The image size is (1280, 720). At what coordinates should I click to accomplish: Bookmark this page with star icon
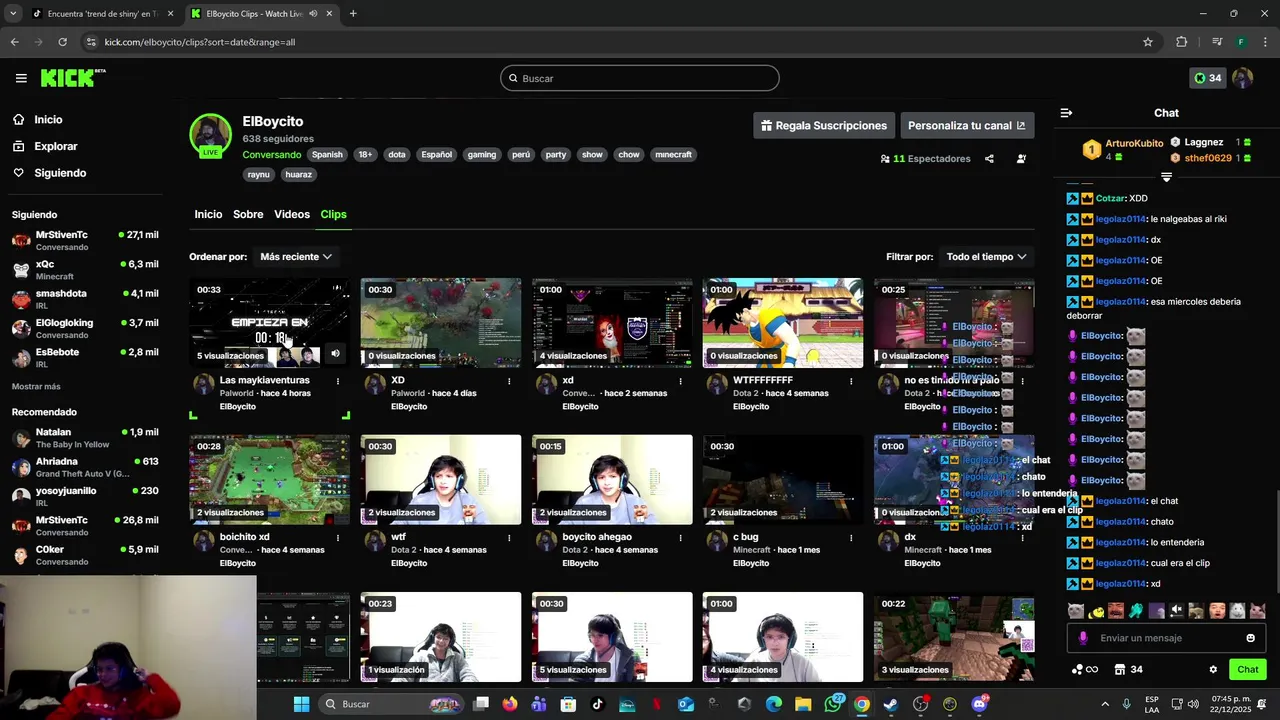pos(1148,42)
